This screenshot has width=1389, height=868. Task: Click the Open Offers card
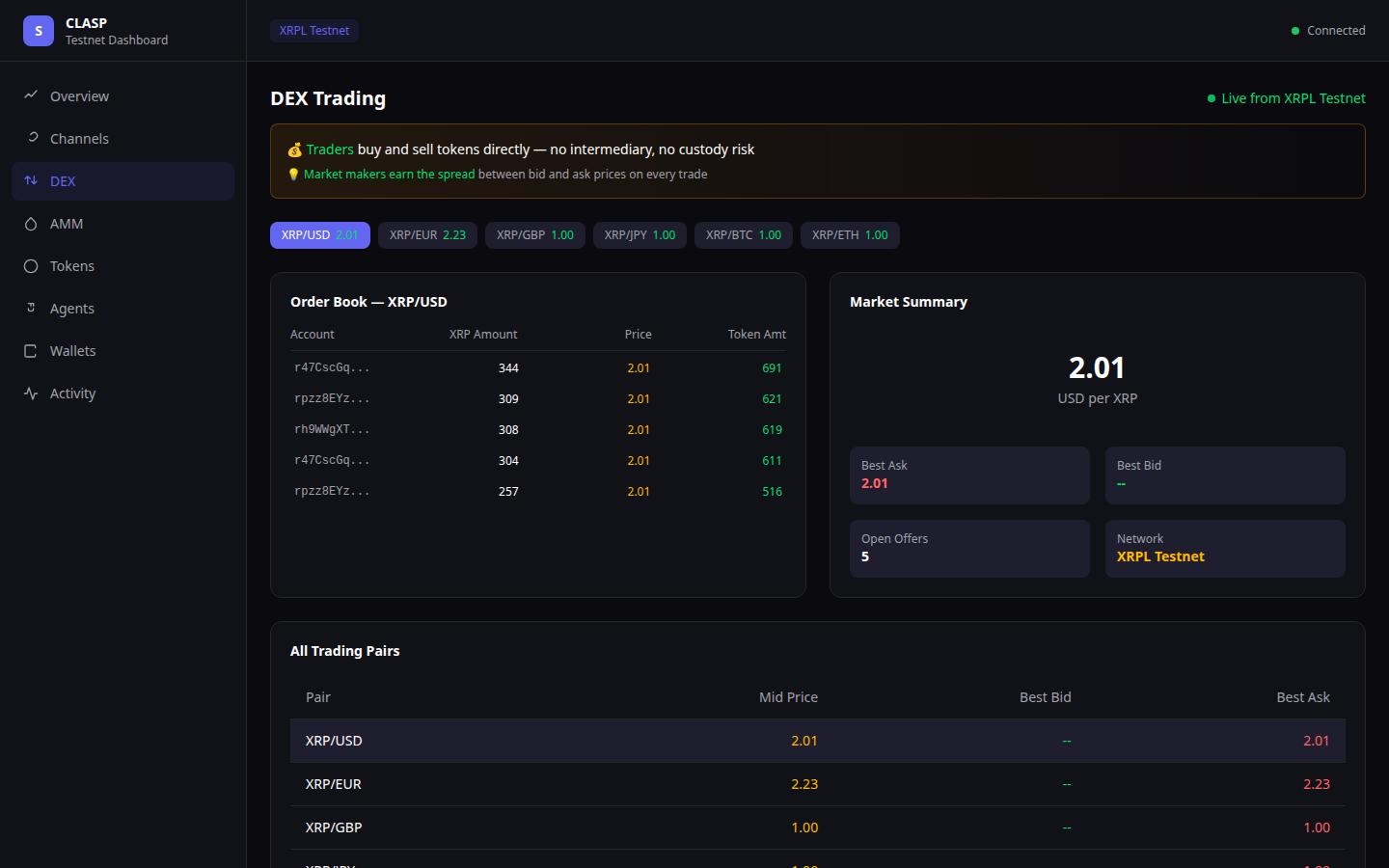(x=968, y=548)
